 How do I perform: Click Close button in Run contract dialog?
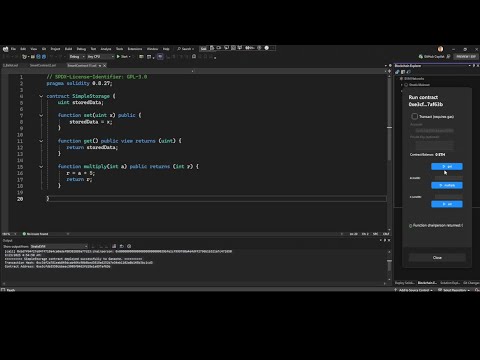[437, 258]
